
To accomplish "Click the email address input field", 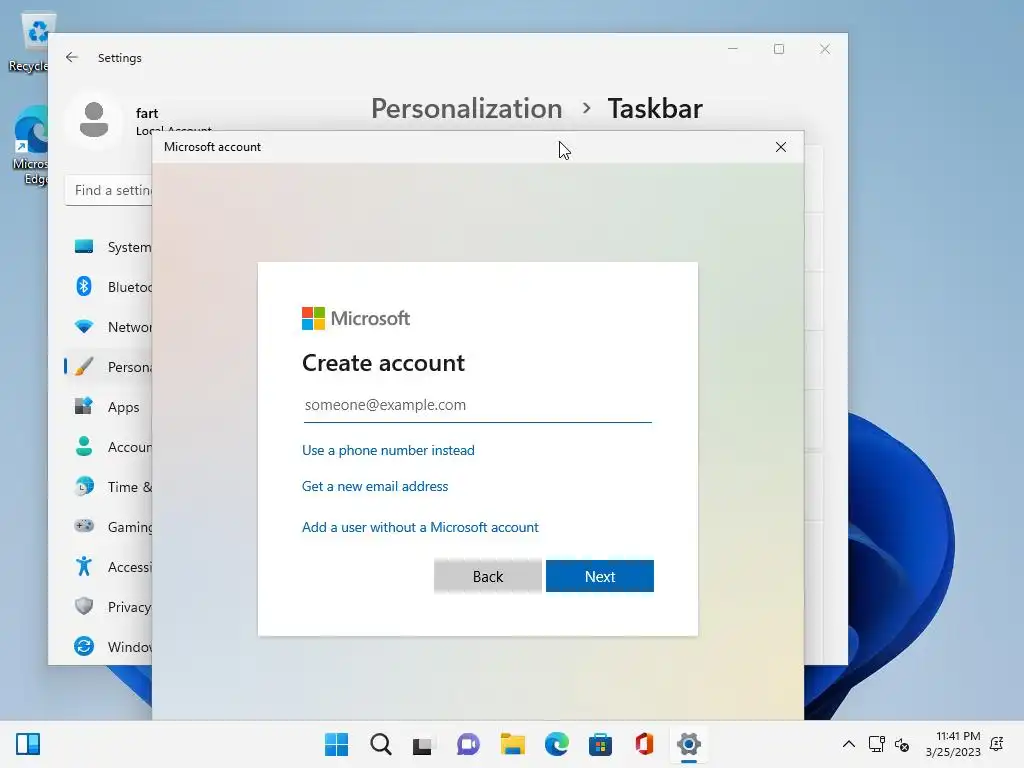I will (477, 405).
